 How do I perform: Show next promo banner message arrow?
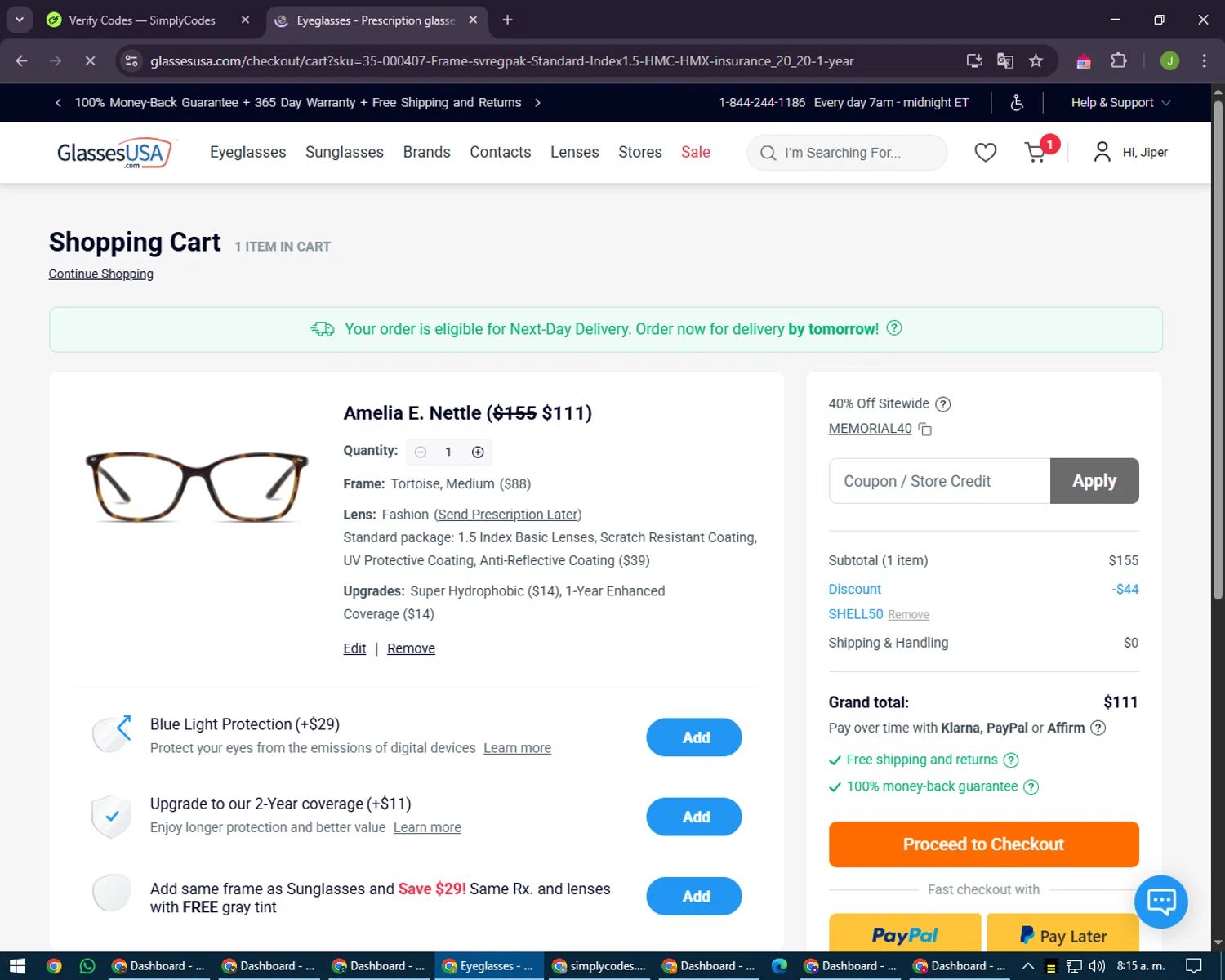point(537,103)
